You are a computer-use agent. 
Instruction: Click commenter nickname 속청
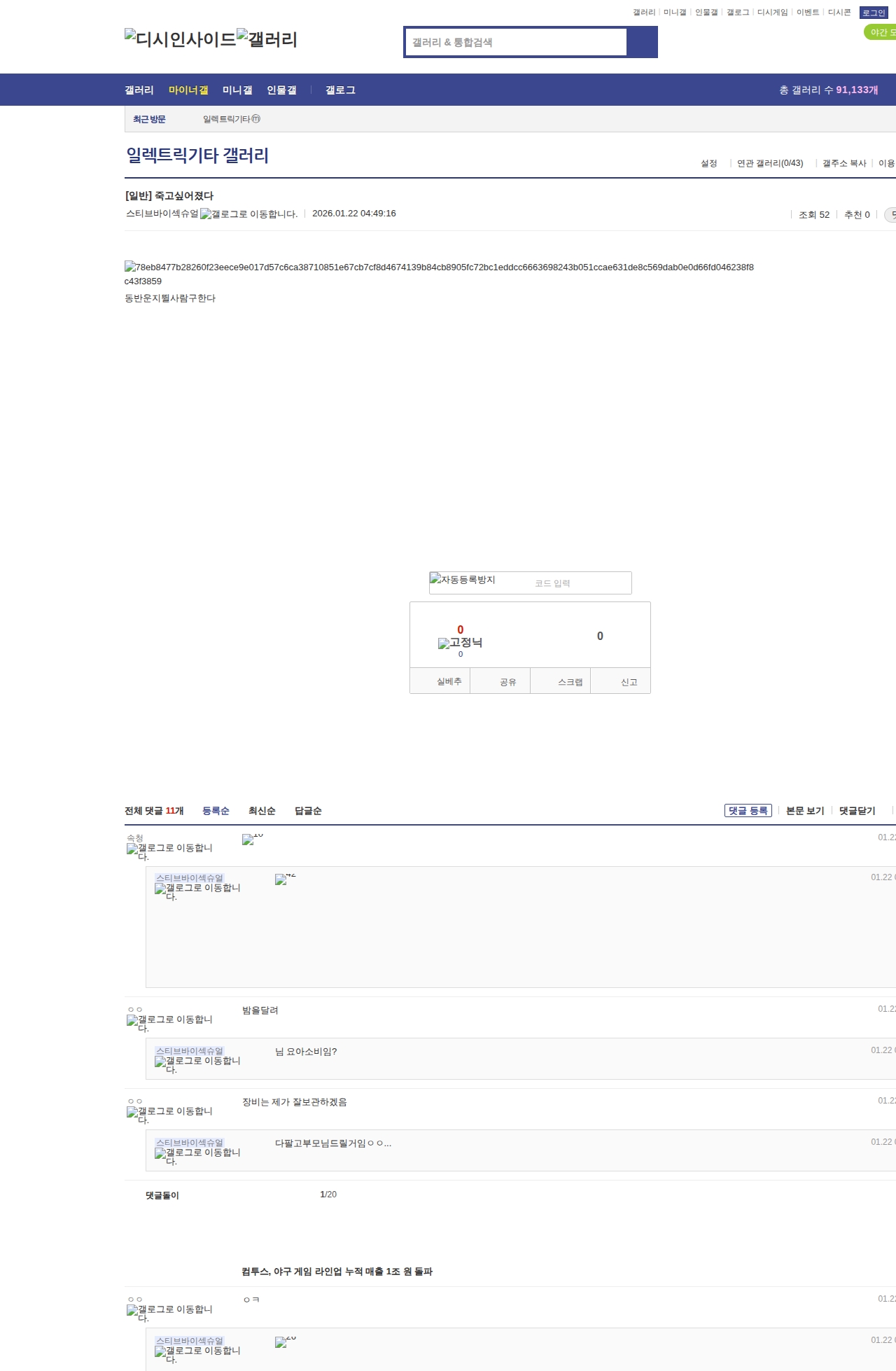(x=135, y=838)
